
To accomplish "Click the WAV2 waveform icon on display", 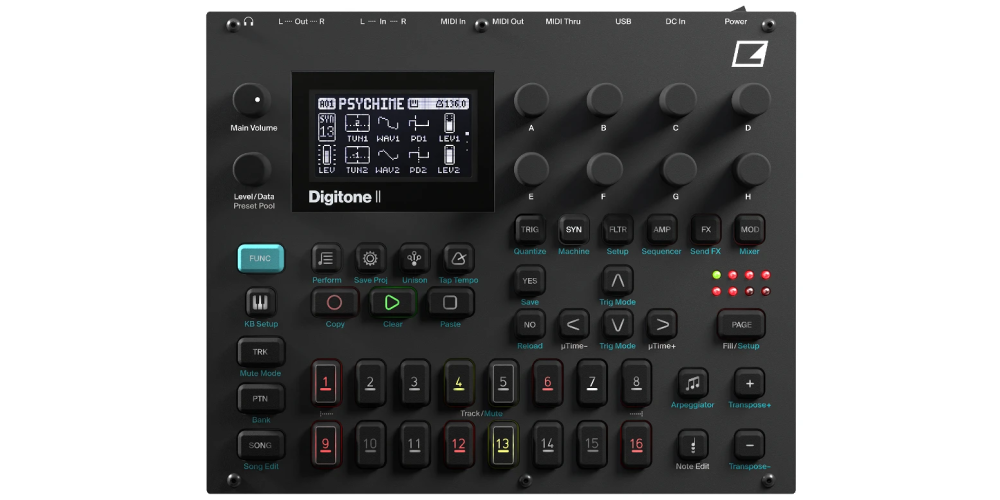I will pyautogui.click(x=387, y=154).
